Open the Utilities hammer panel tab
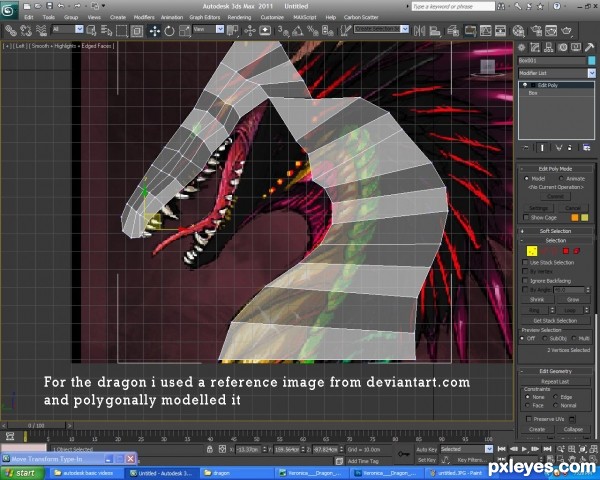Image resolution: width=600 pixels, height=480 pixels. [x=589, y=47]
